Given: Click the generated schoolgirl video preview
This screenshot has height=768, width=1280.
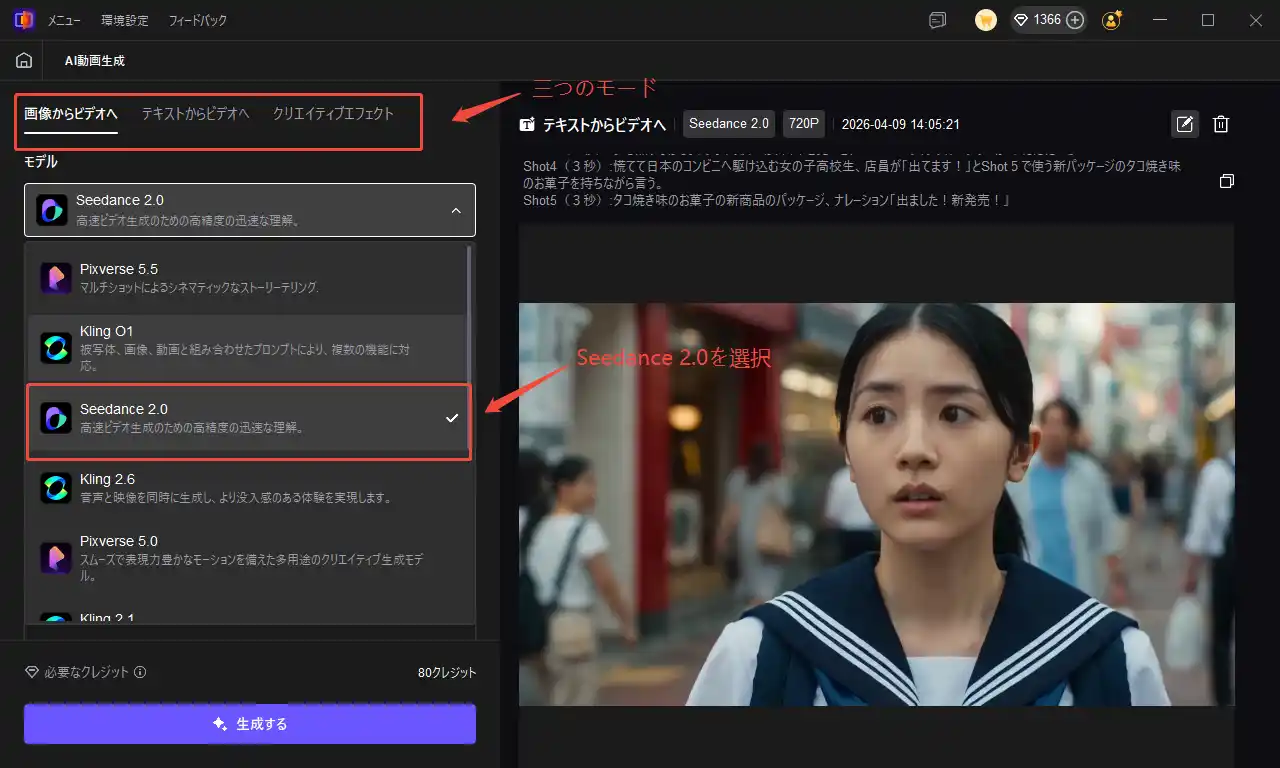Looking at the screenshot, I should pos(876,504).
